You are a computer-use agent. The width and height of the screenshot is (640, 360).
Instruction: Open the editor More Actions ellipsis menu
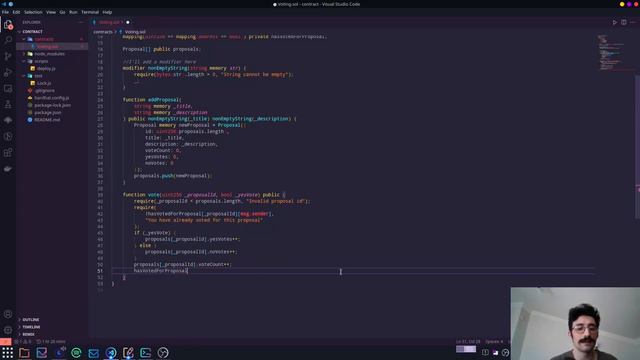[x=633, y=22]
